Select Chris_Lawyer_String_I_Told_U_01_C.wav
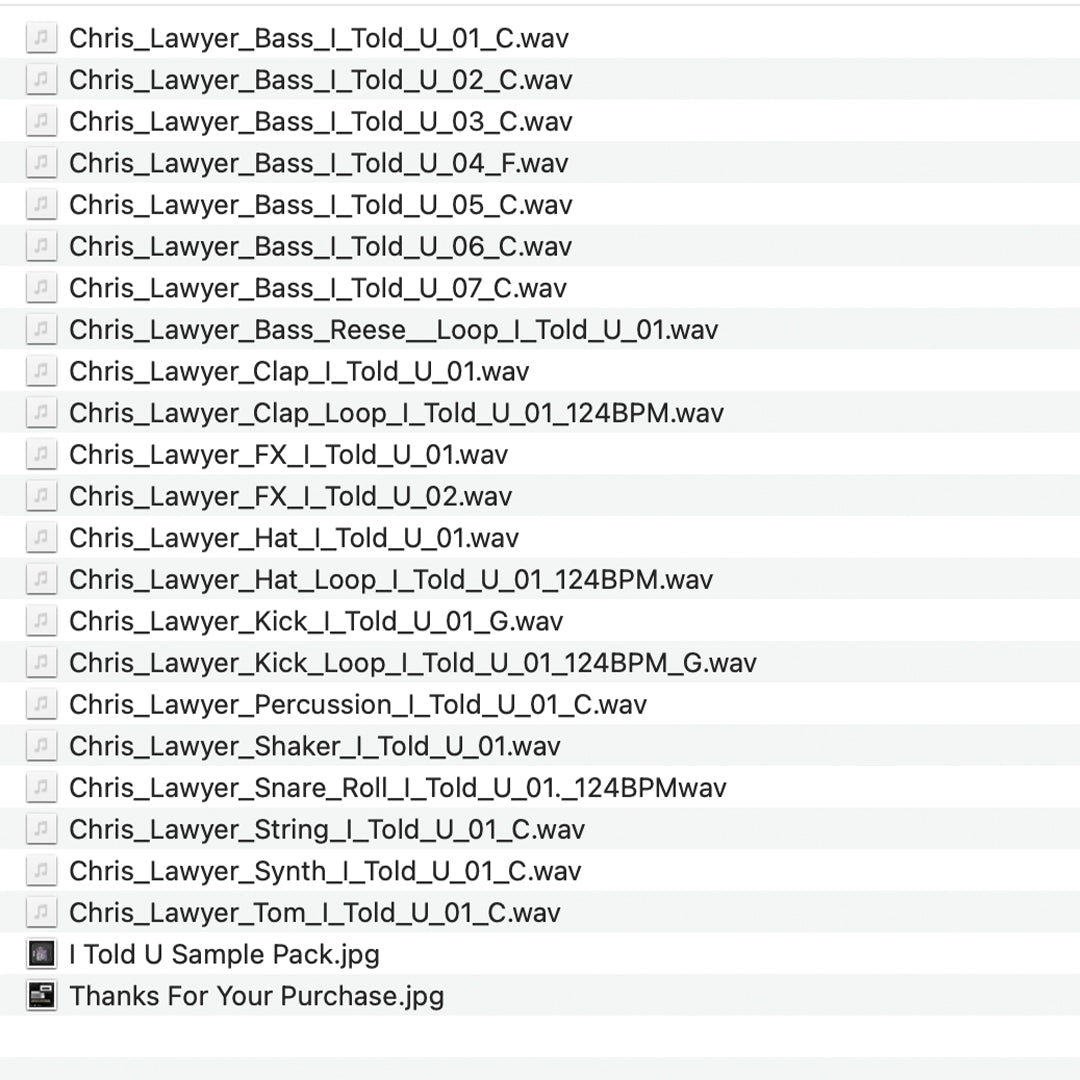Image resolution: width=1080 pixels, height=1080 pixels. [326, 829]
